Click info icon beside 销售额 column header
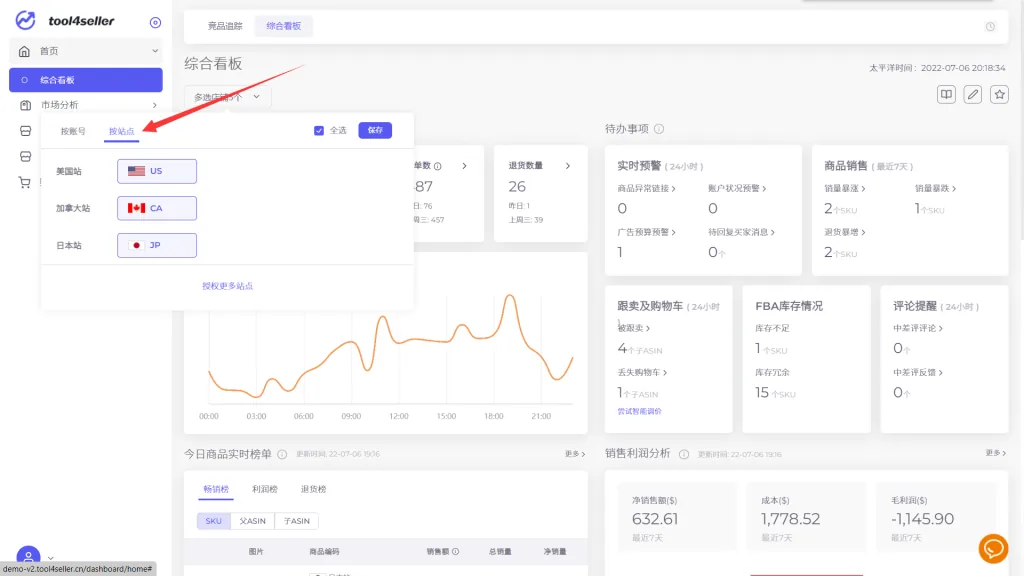 [455, 552]
